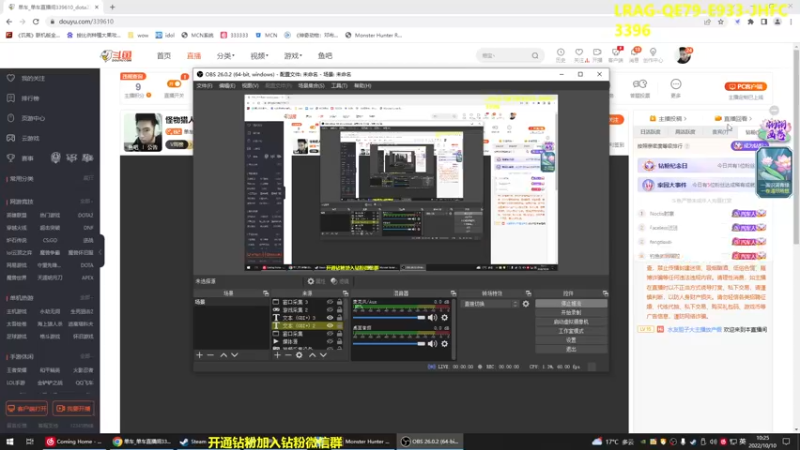Open OBS 编辑(E) menu
The height and width of the screenshot is (450, 800).
pyautogui.click(x=227, y=86)
